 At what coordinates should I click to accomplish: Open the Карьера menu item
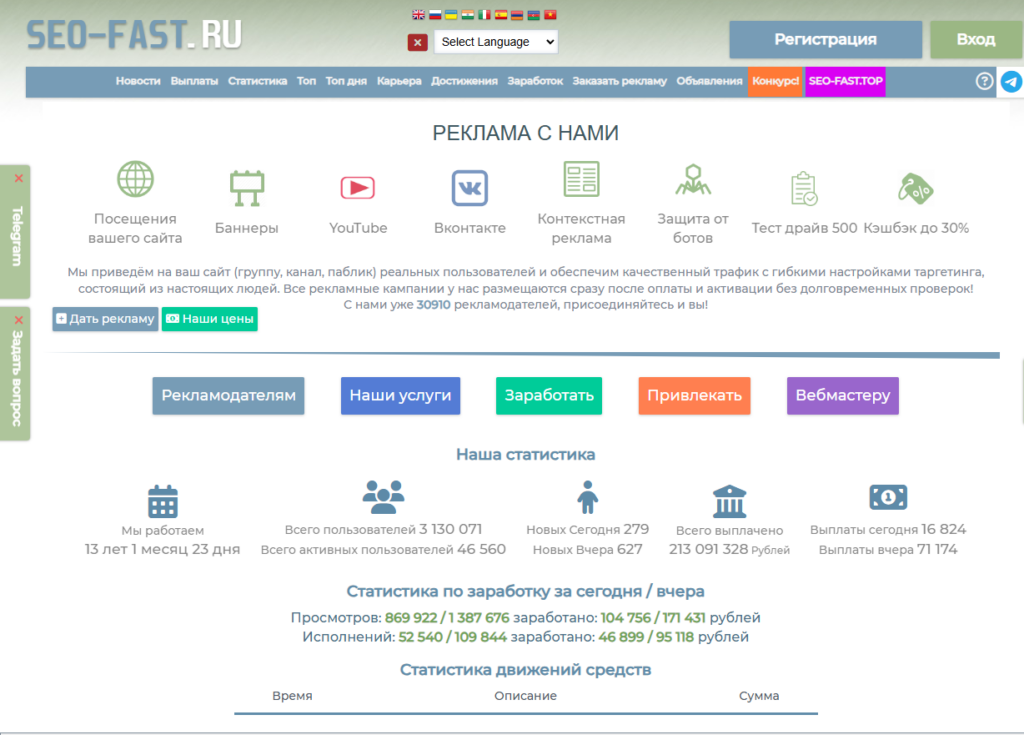click(x=399, y=81)
